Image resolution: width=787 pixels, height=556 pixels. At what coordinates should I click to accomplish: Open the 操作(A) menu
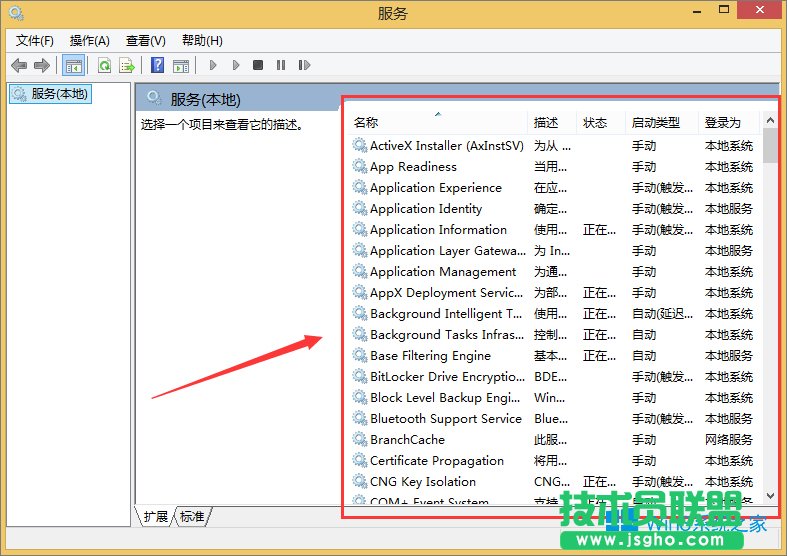[x=90, y=41]
